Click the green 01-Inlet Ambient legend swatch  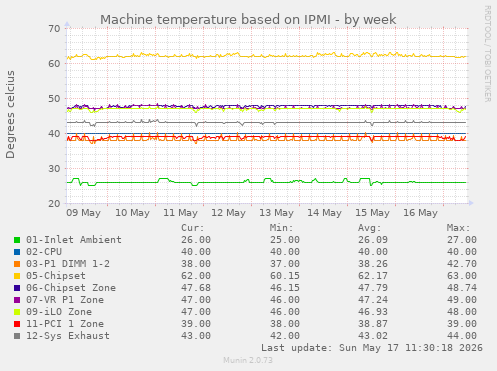pos(17,240)
